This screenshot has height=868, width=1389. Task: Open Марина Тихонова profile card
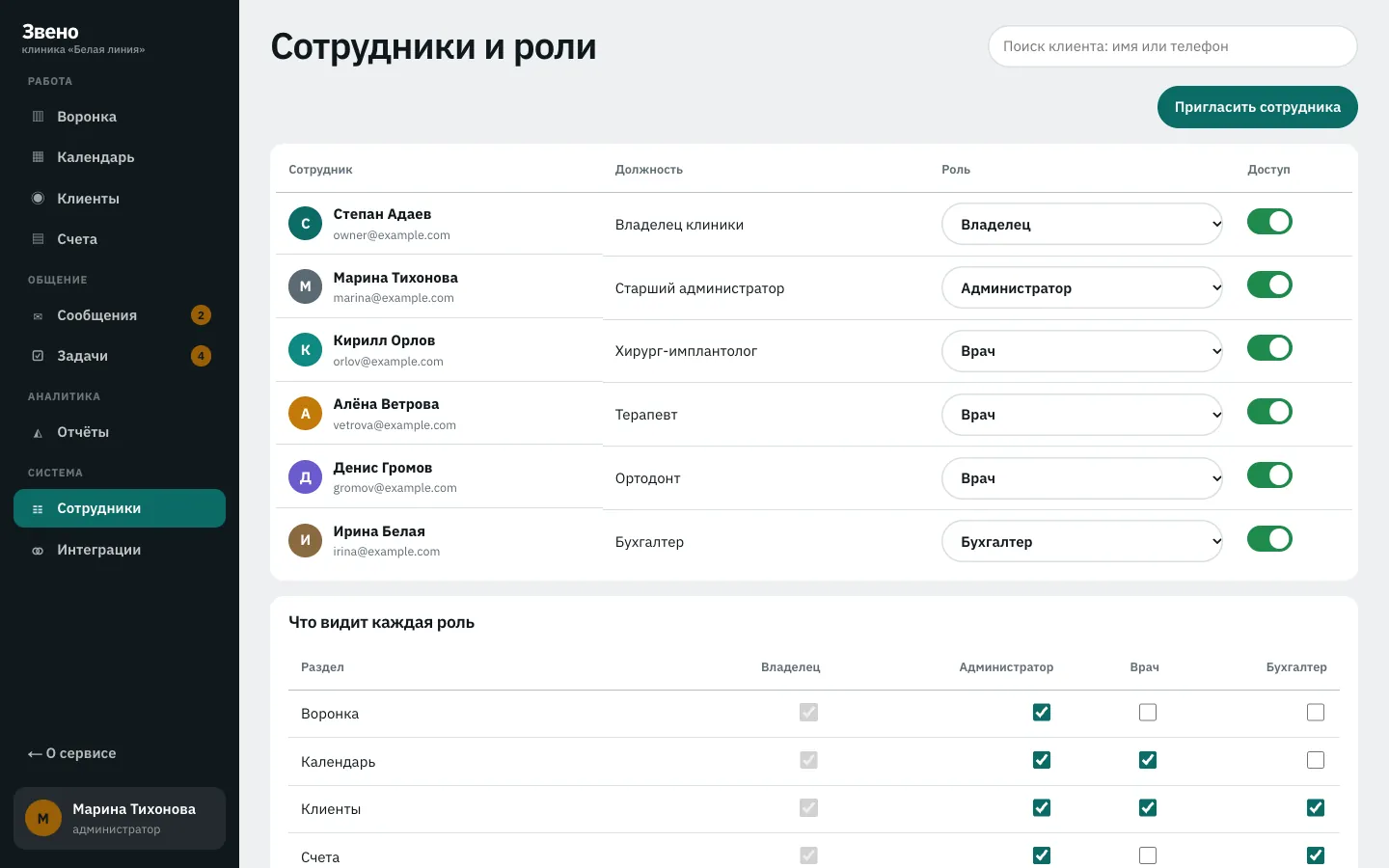(x=120, y=819)
